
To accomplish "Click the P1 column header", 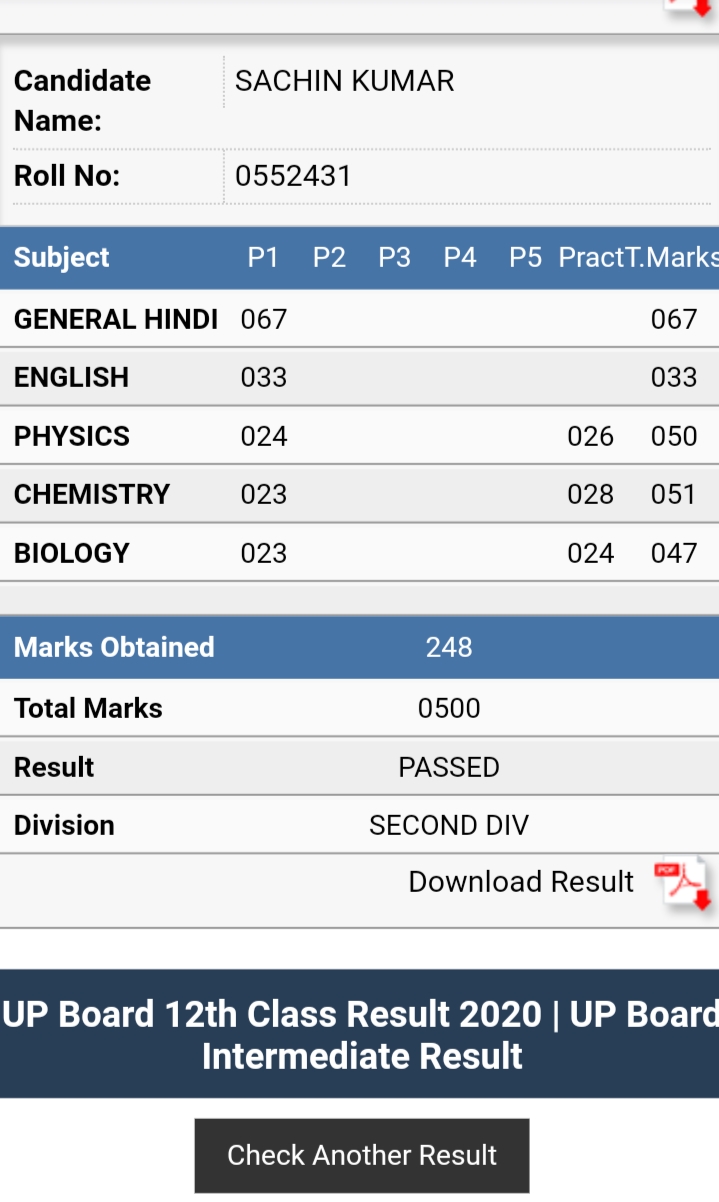I will pyautogui.click(x=263, y=258).
